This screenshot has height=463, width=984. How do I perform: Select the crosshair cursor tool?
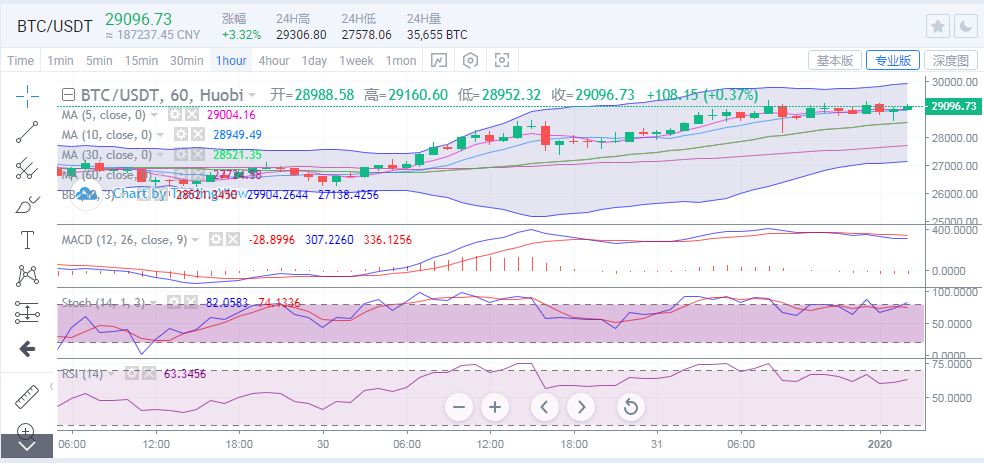pyautogui.click(x=27, y=95)
